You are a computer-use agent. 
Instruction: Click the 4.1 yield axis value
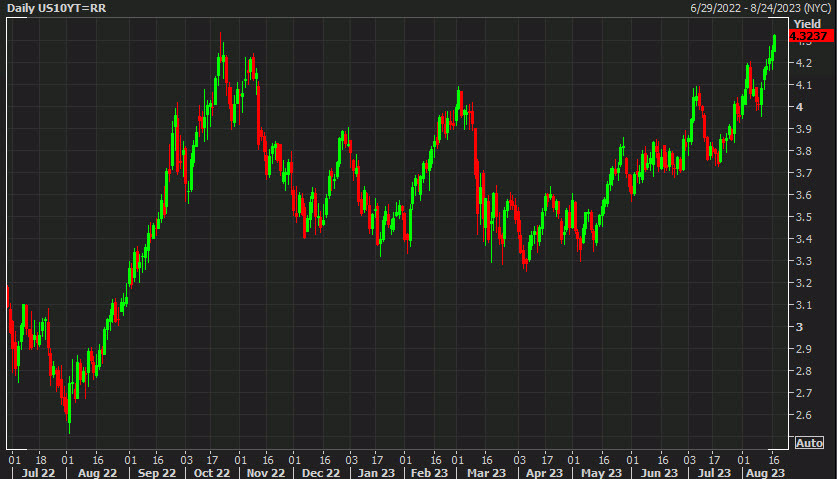point(803,85)
